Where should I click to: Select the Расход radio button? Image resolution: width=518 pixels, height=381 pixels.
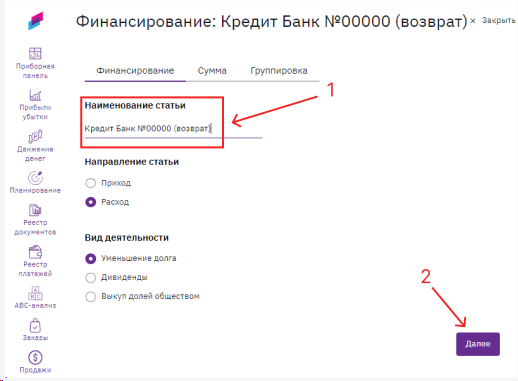(x=91, y=202)
